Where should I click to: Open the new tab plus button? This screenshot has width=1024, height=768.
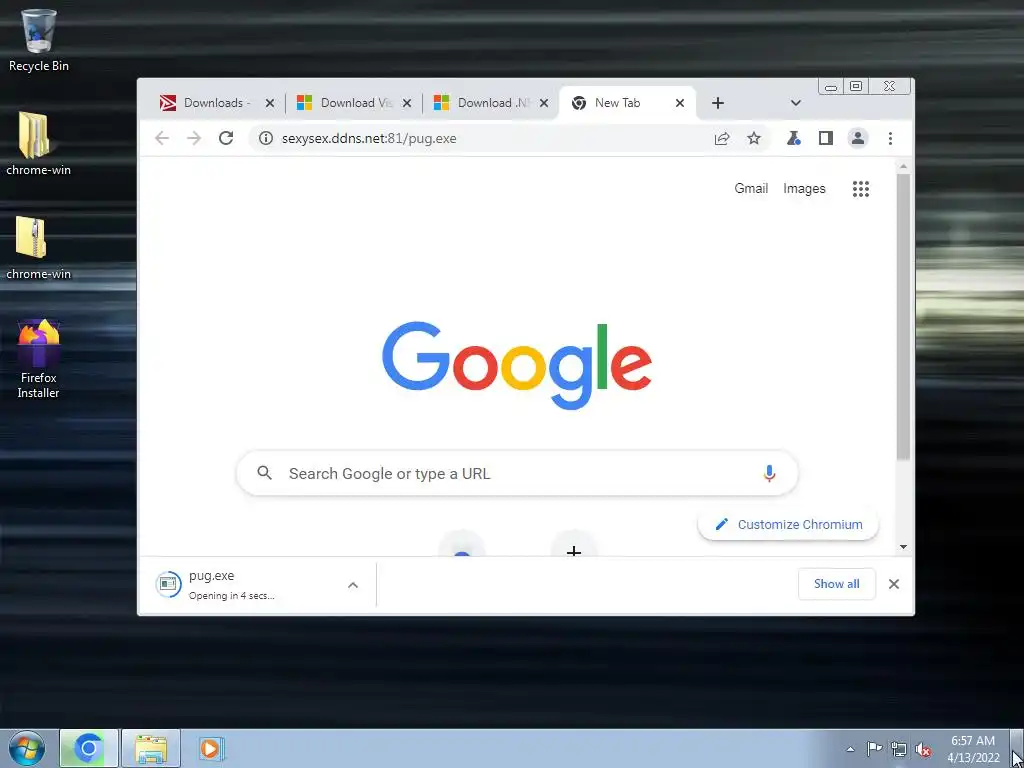(718, 103)
